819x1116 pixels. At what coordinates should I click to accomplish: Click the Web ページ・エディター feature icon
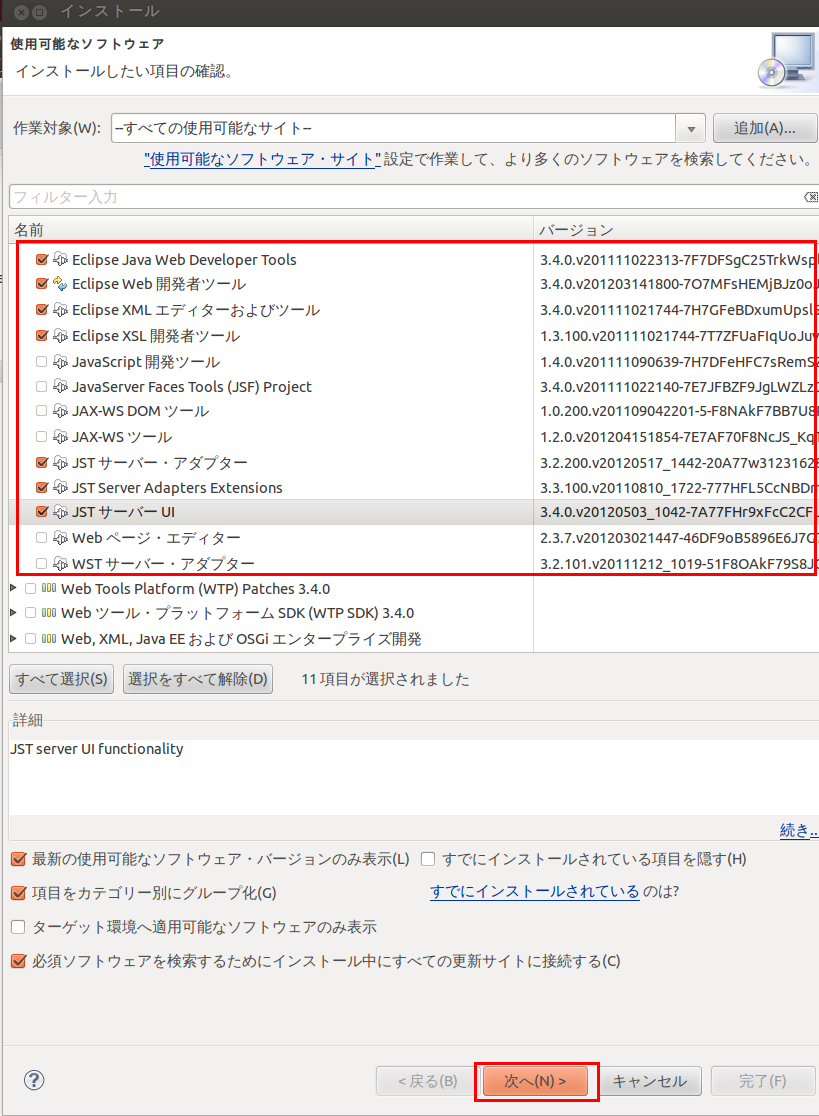tap(60, 537)
